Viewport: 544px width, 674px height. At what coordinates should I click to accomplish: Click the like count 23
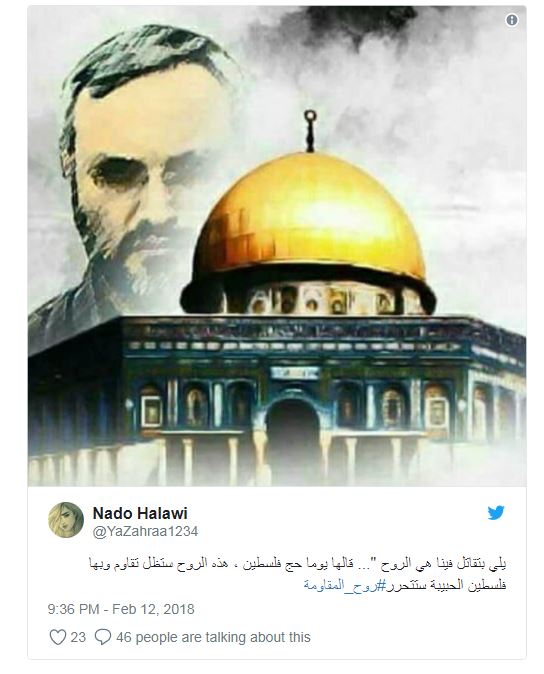pyautogui.click(x=78, y=637)
